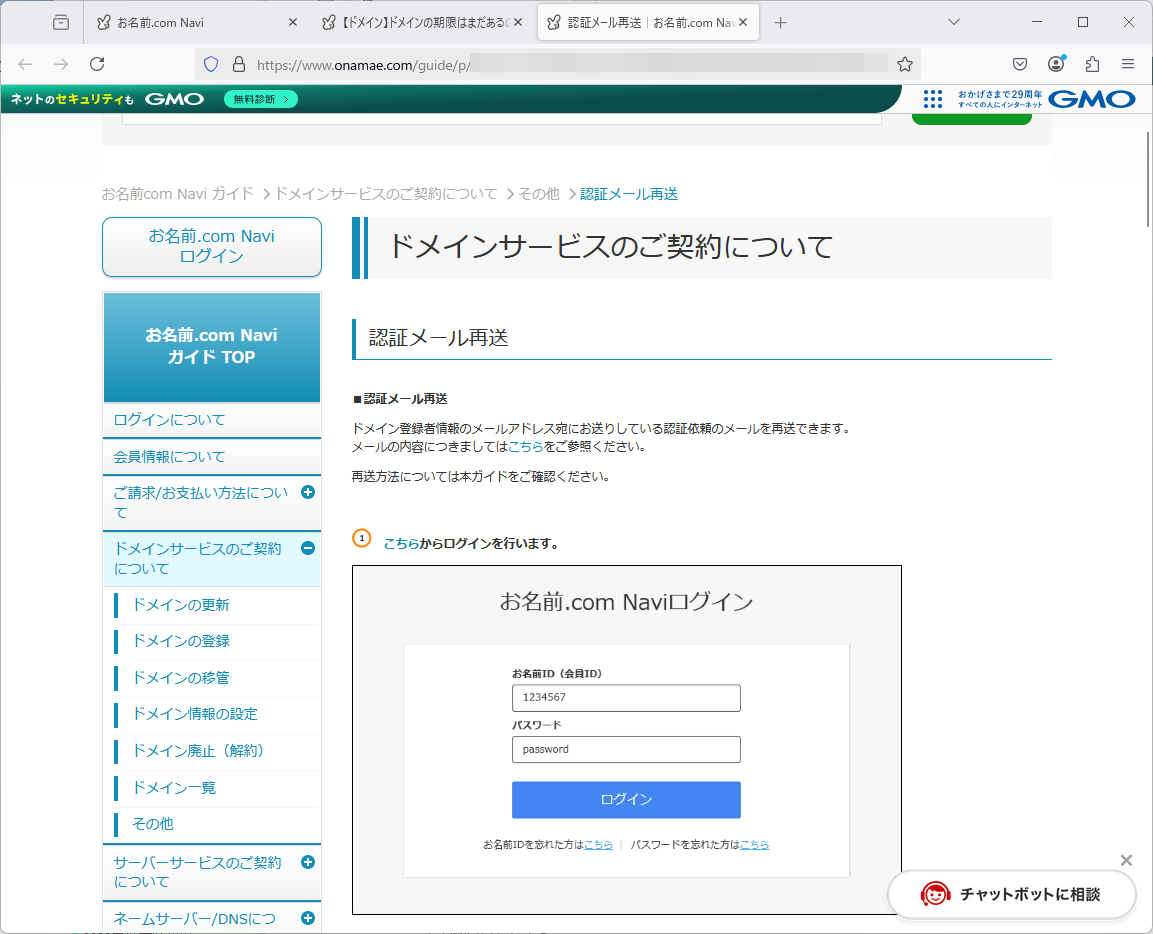Open a new tab with plus button
Screen dimensions: 1153x934
click(x=781, y=22)
